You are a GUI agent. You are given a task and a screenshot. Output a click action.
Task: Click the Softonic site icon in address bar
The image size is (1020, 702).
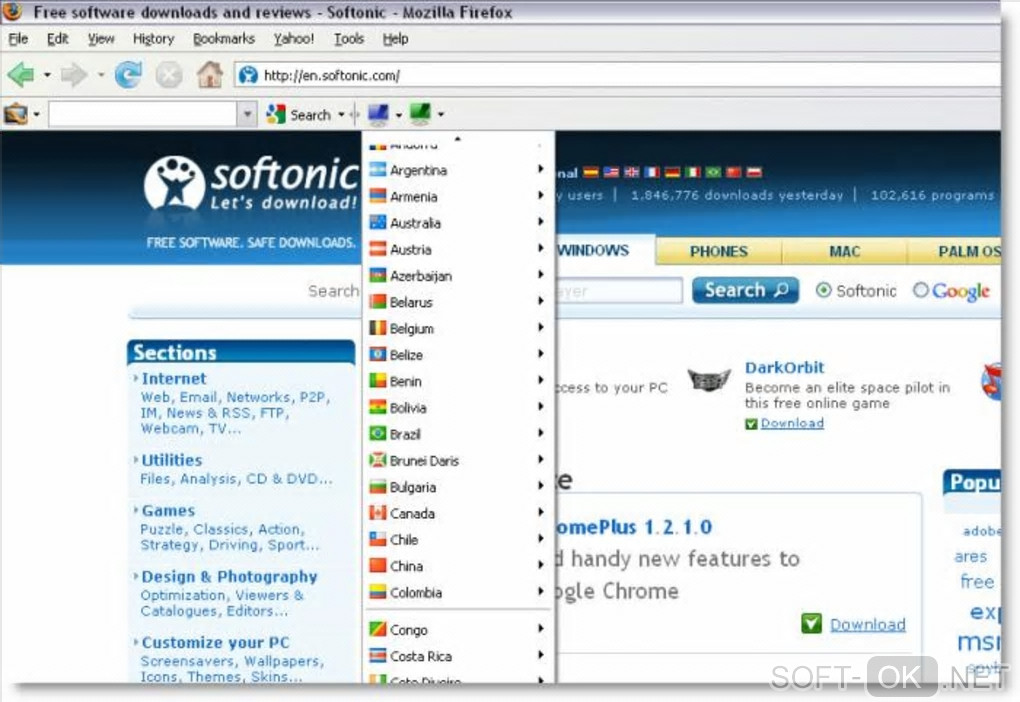[x=248, y=75]
